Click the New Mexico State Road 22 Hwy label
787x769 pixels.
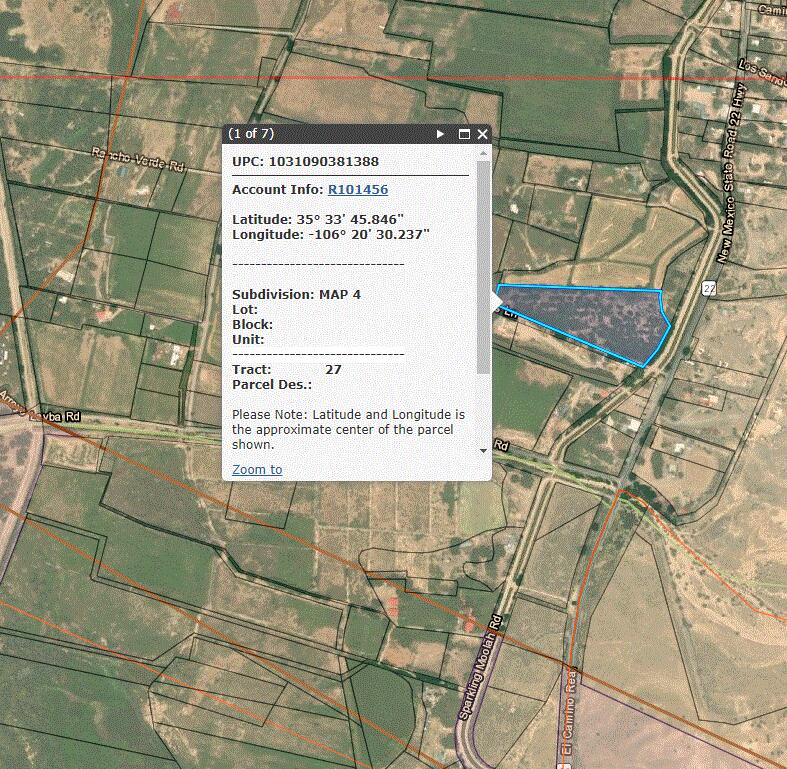point(731,174)
